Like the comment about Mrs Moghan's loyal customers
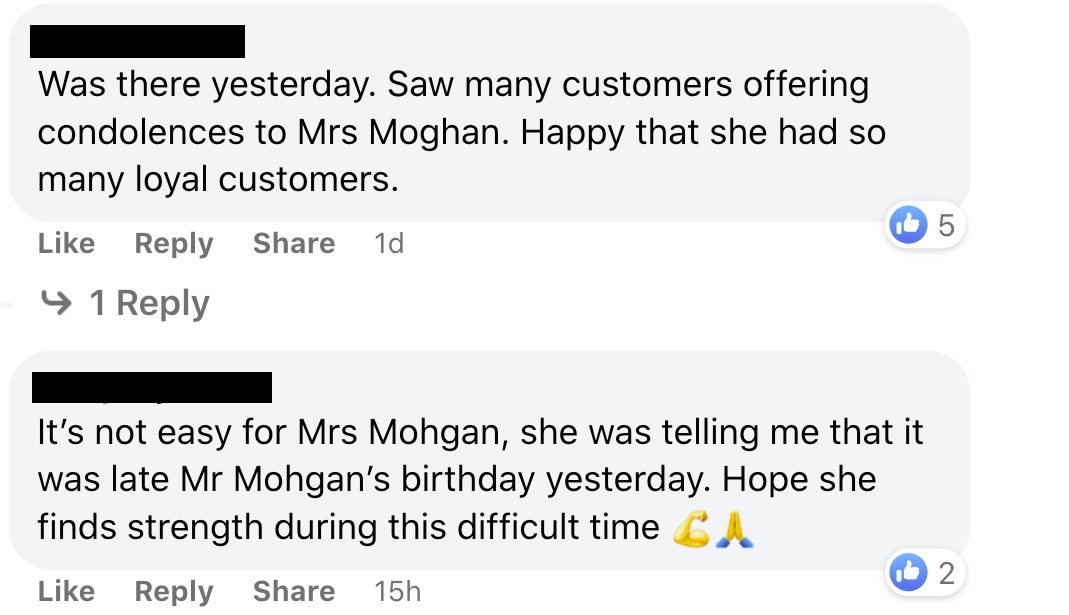Screen dimensions: 1069x615 (66, 243)
